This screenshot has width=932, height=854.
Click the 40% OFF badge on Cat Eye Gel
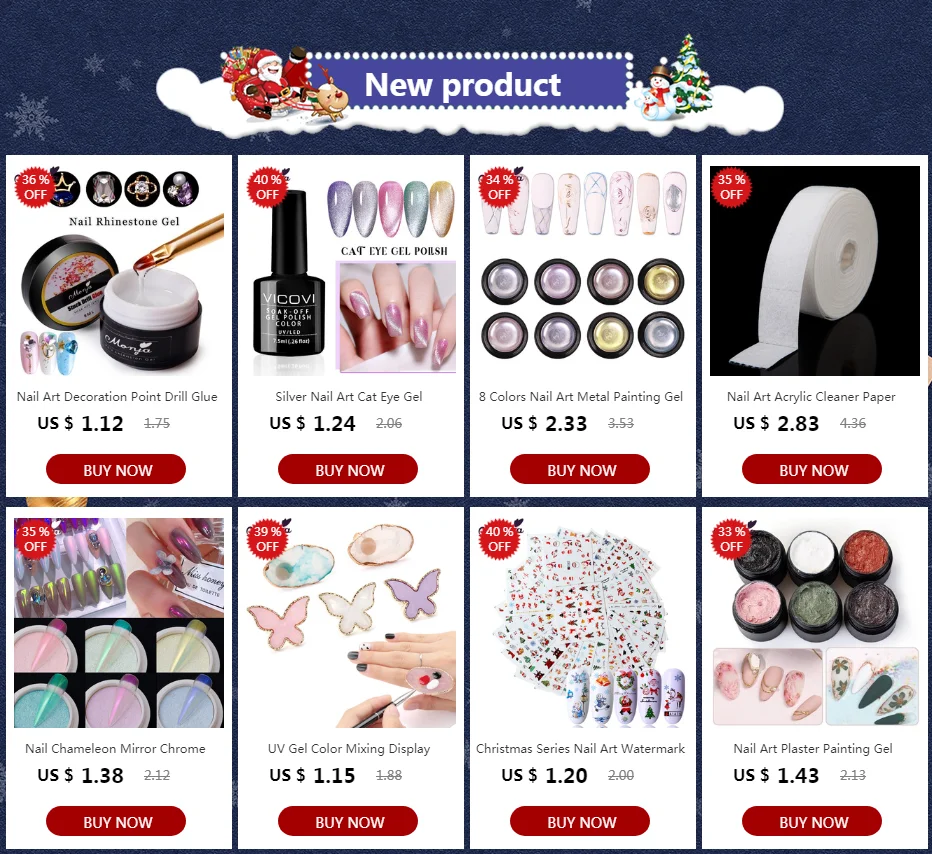click(x=267, y=187)
